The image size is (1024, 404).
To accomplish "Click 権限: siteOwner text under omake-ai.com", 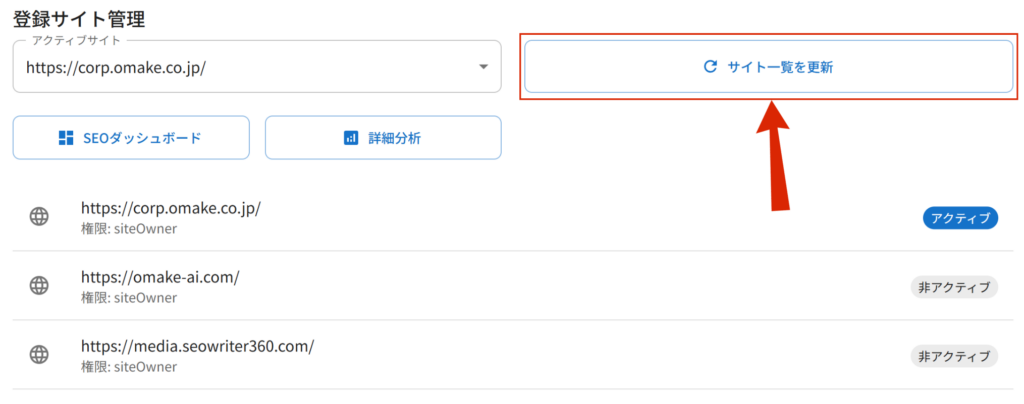I will pyautogui.click(x=129, y=298).
